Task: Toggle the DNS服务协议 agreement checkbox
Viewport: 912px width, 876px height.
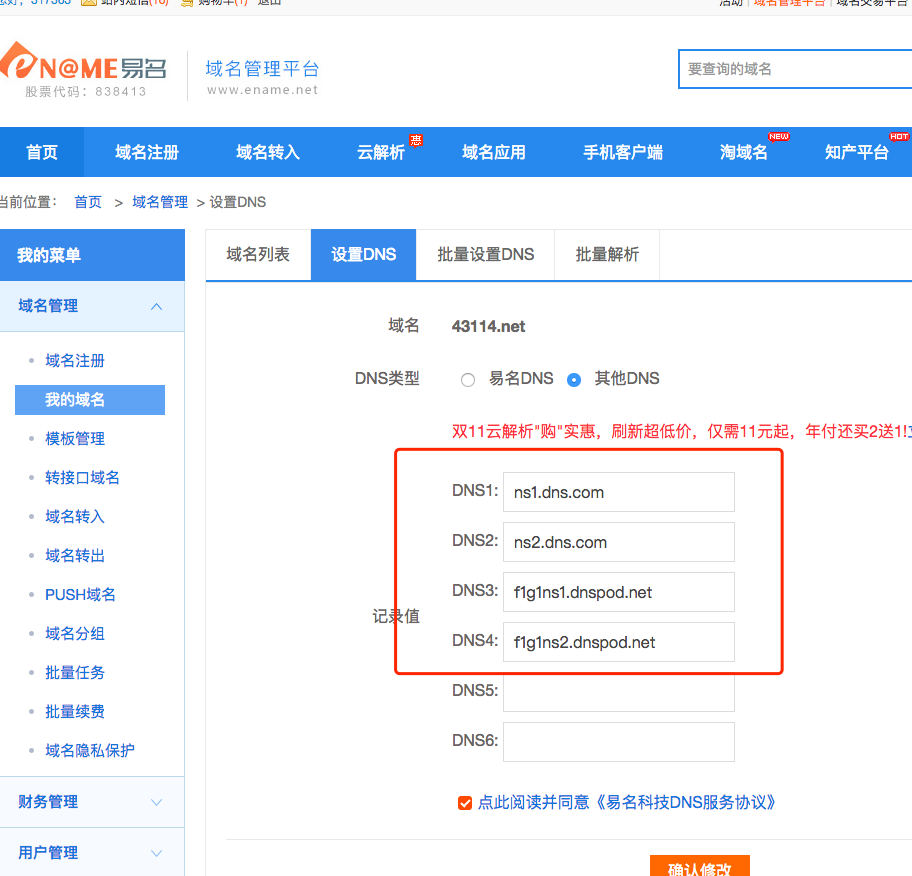Action: (x=464, y=802)
